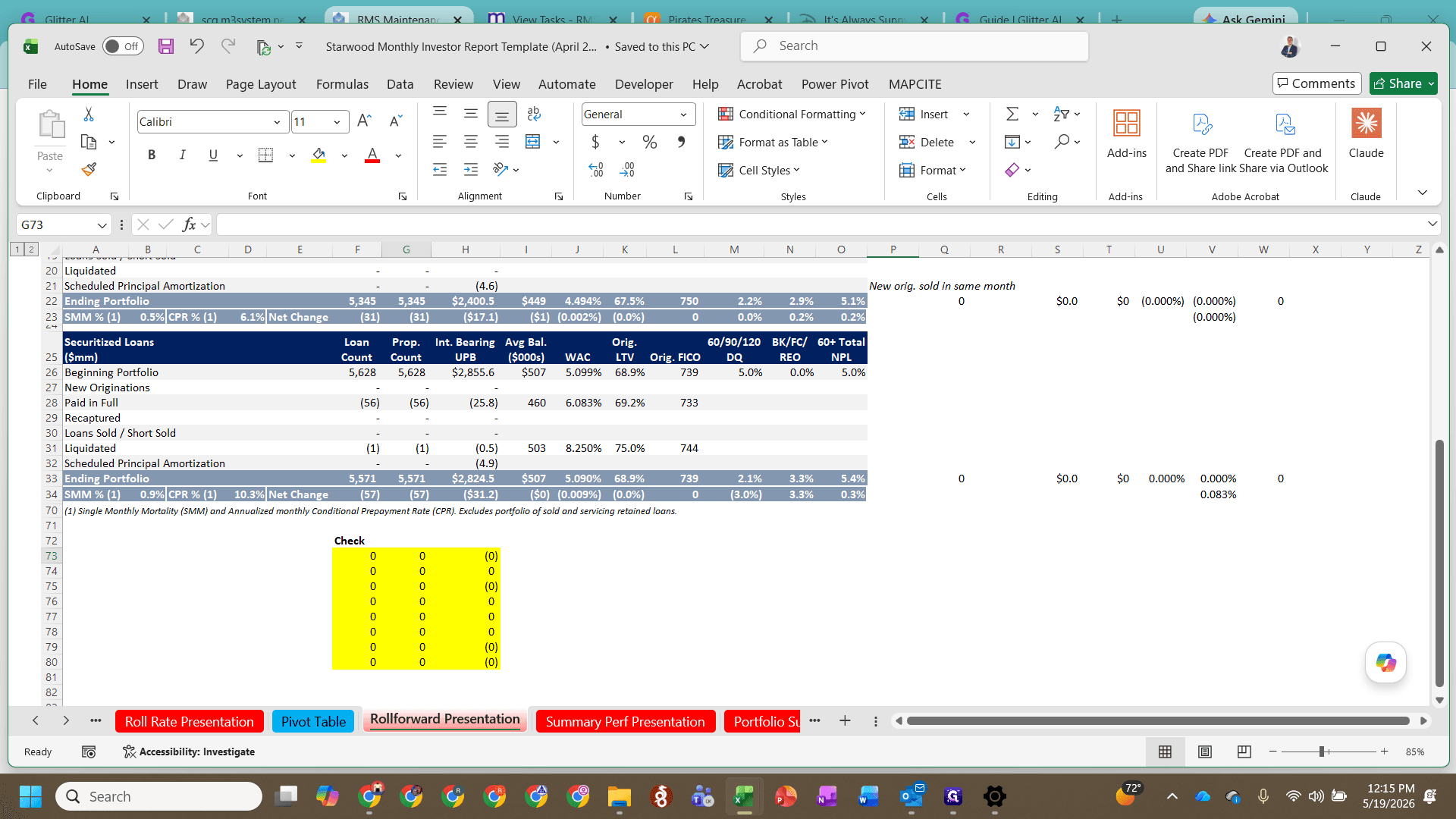Apply Bold formatting
The height and width of the screenshot is (819, 1456).
[152, 155]
